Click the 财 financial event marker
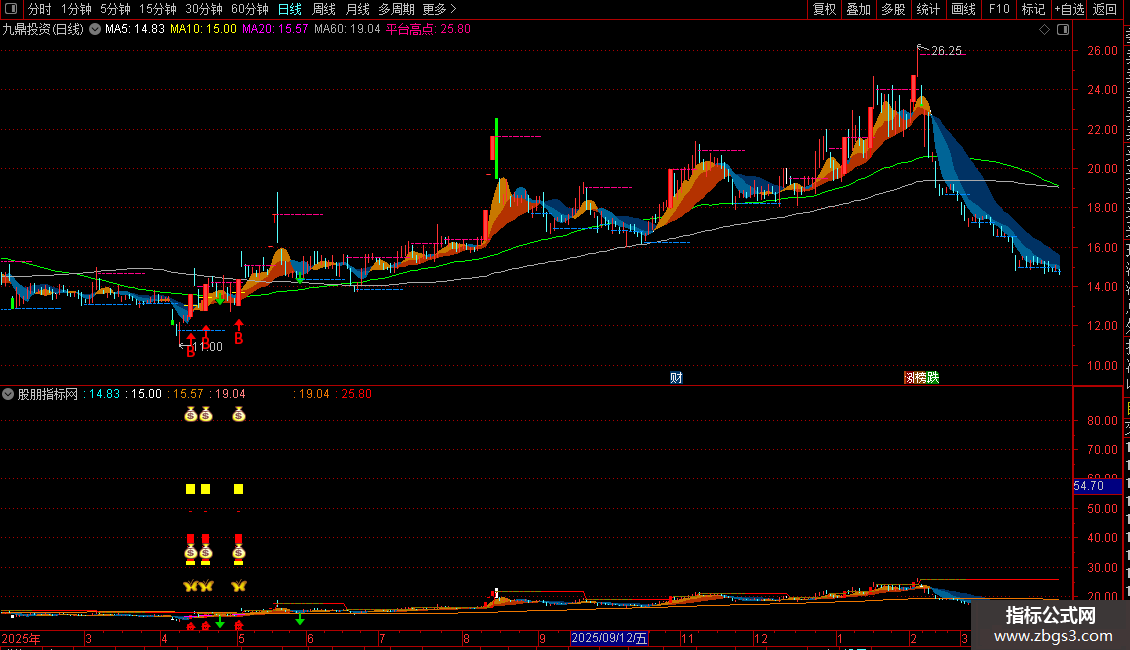The height and width of the screenshot is (650, 1130). 676,378
